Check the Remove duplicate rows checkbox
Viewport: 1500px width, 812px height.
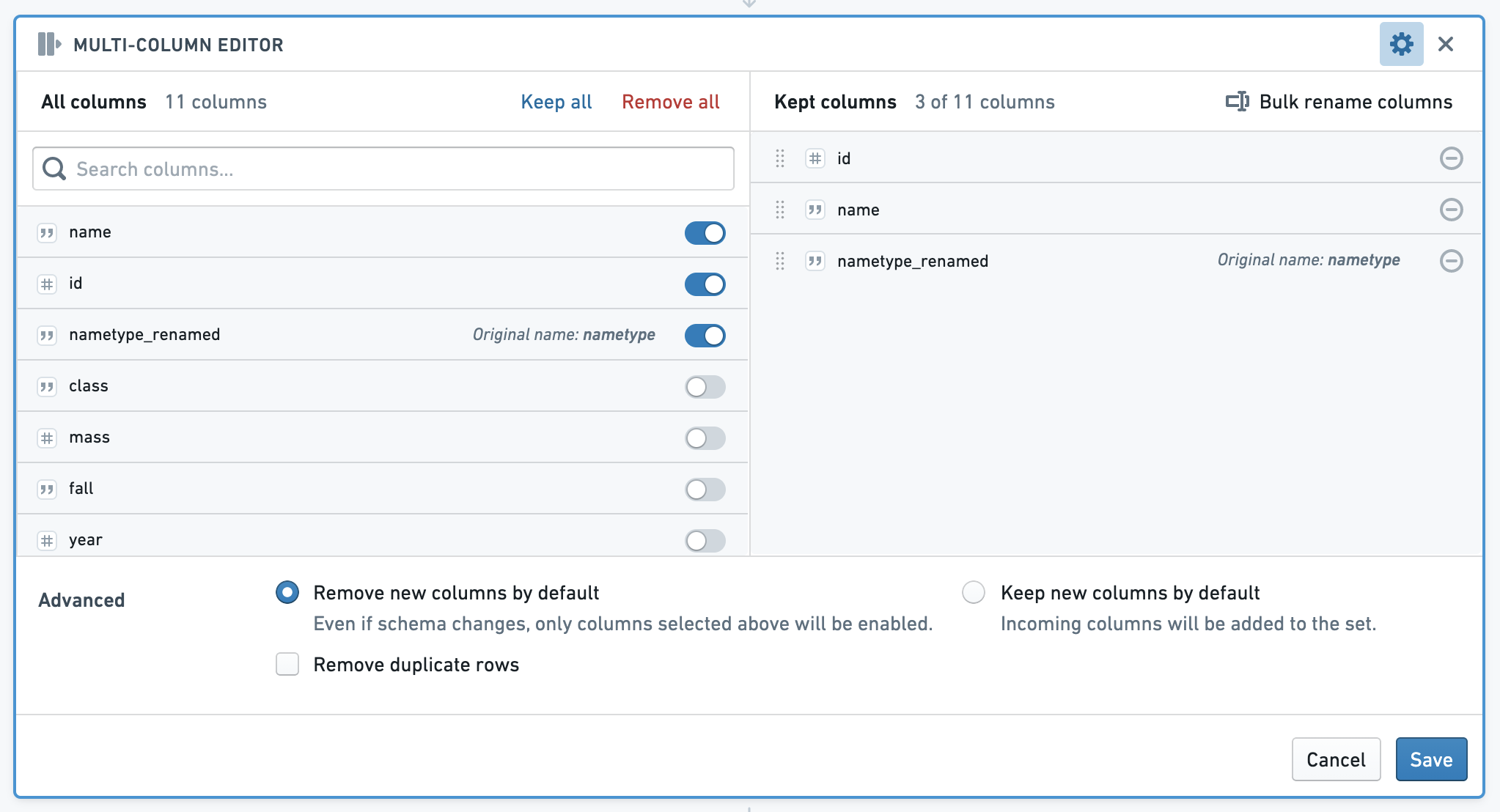pos(287,664)
